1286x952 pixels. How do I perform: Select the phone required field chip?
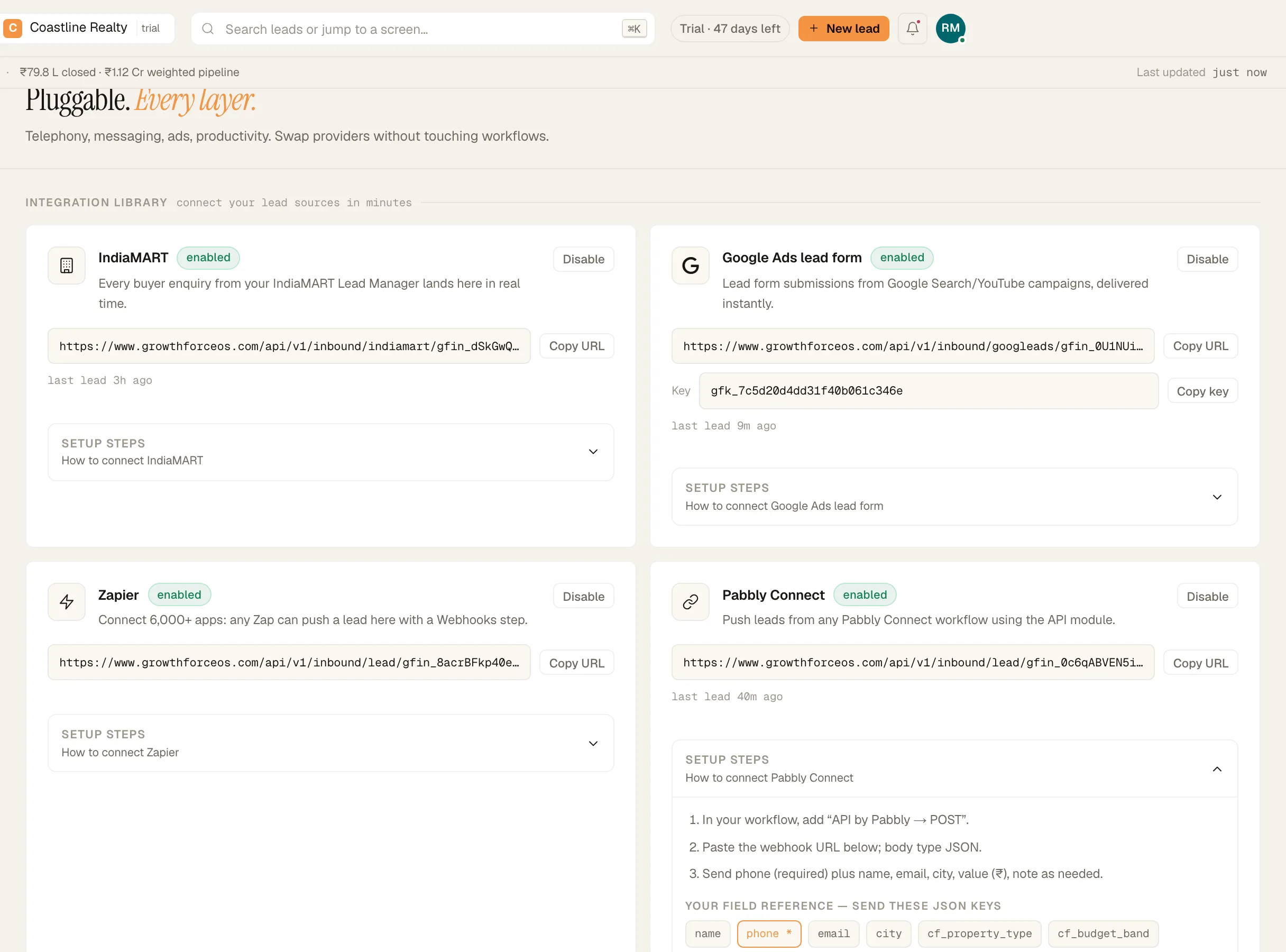click(769, 933)
